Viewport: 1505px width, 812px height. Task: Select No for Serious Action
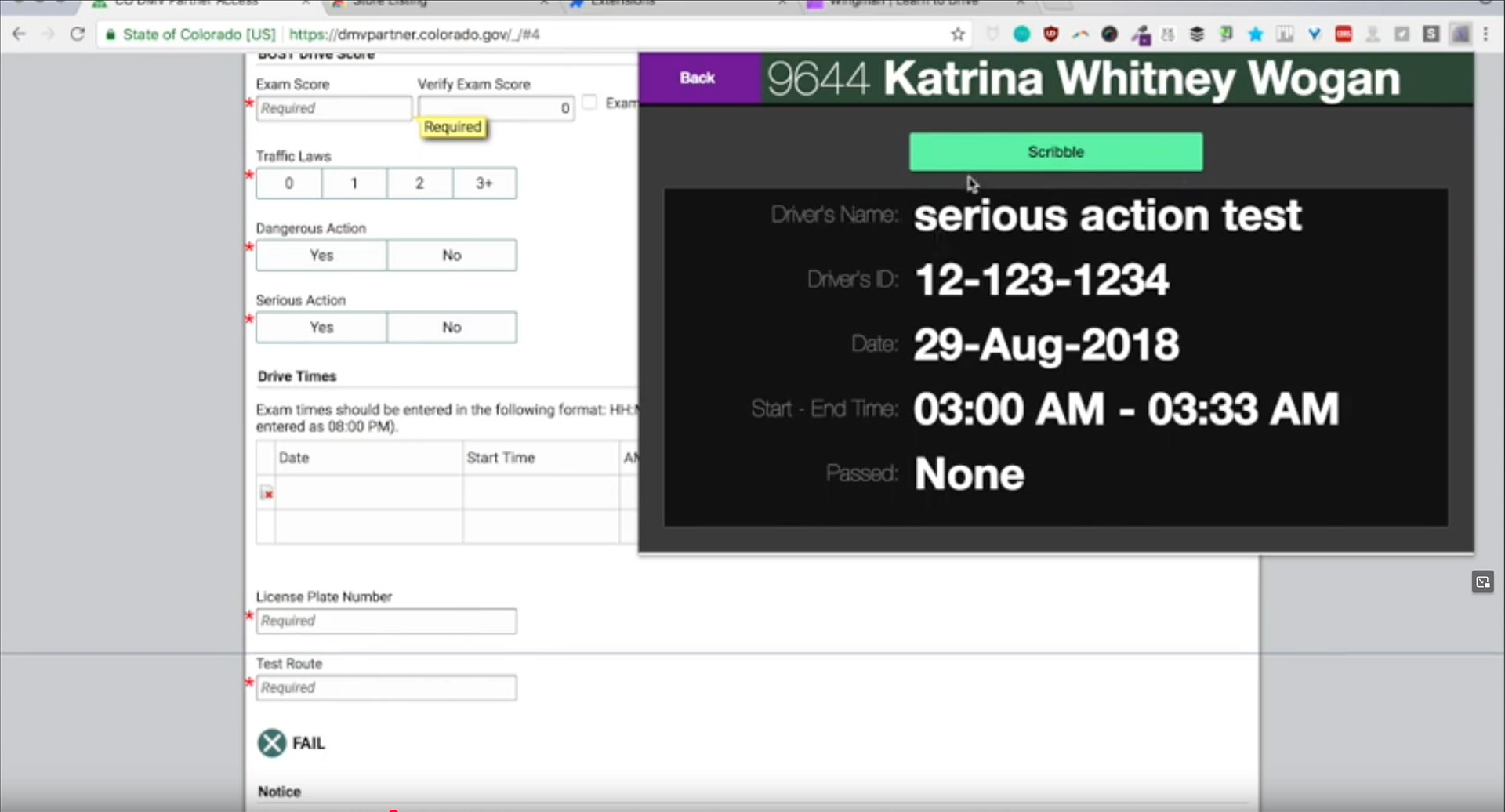point(451,328)
